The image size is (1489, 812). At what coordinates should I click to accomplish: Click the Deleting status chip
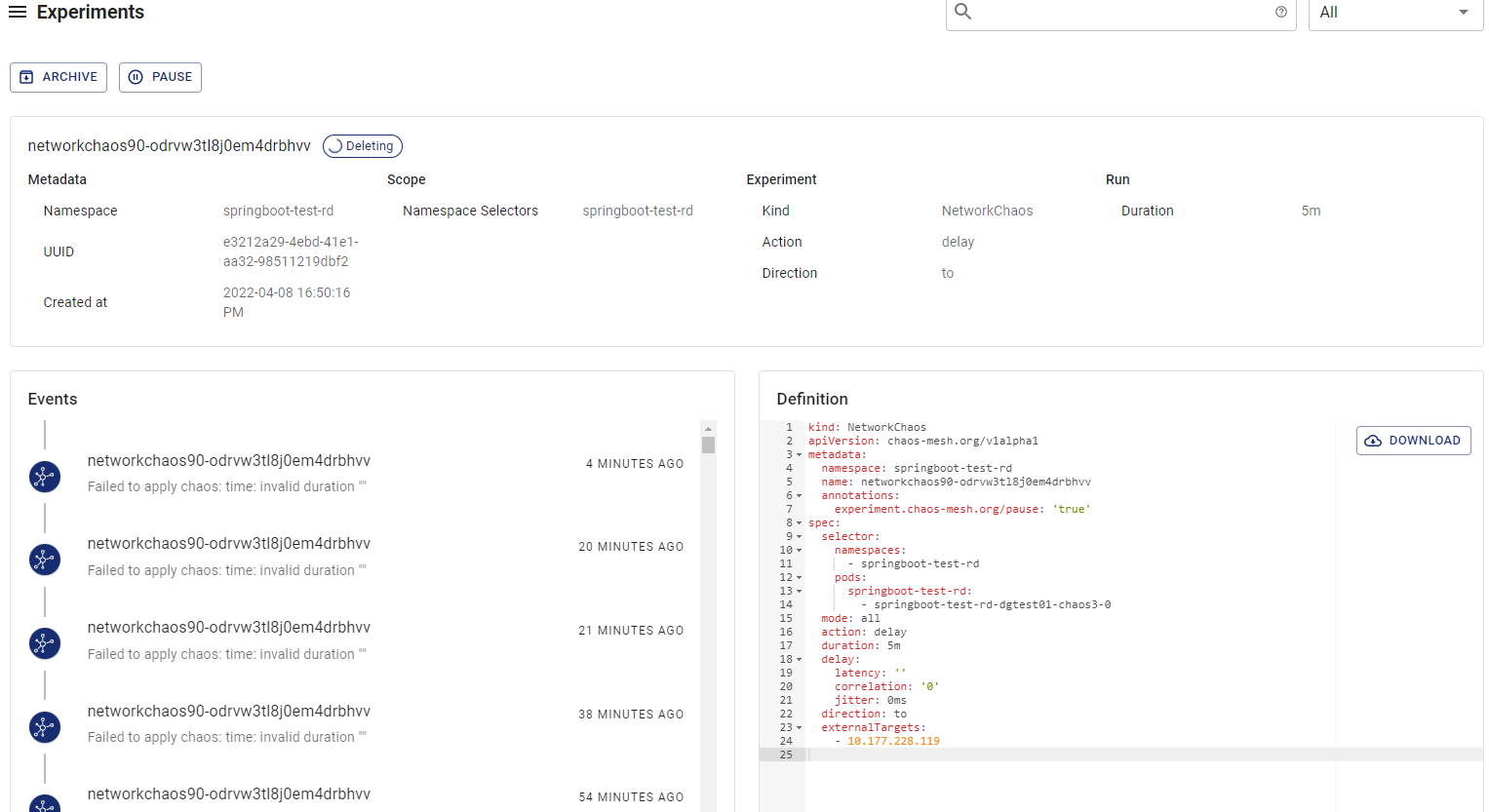[x=362, y=146]
